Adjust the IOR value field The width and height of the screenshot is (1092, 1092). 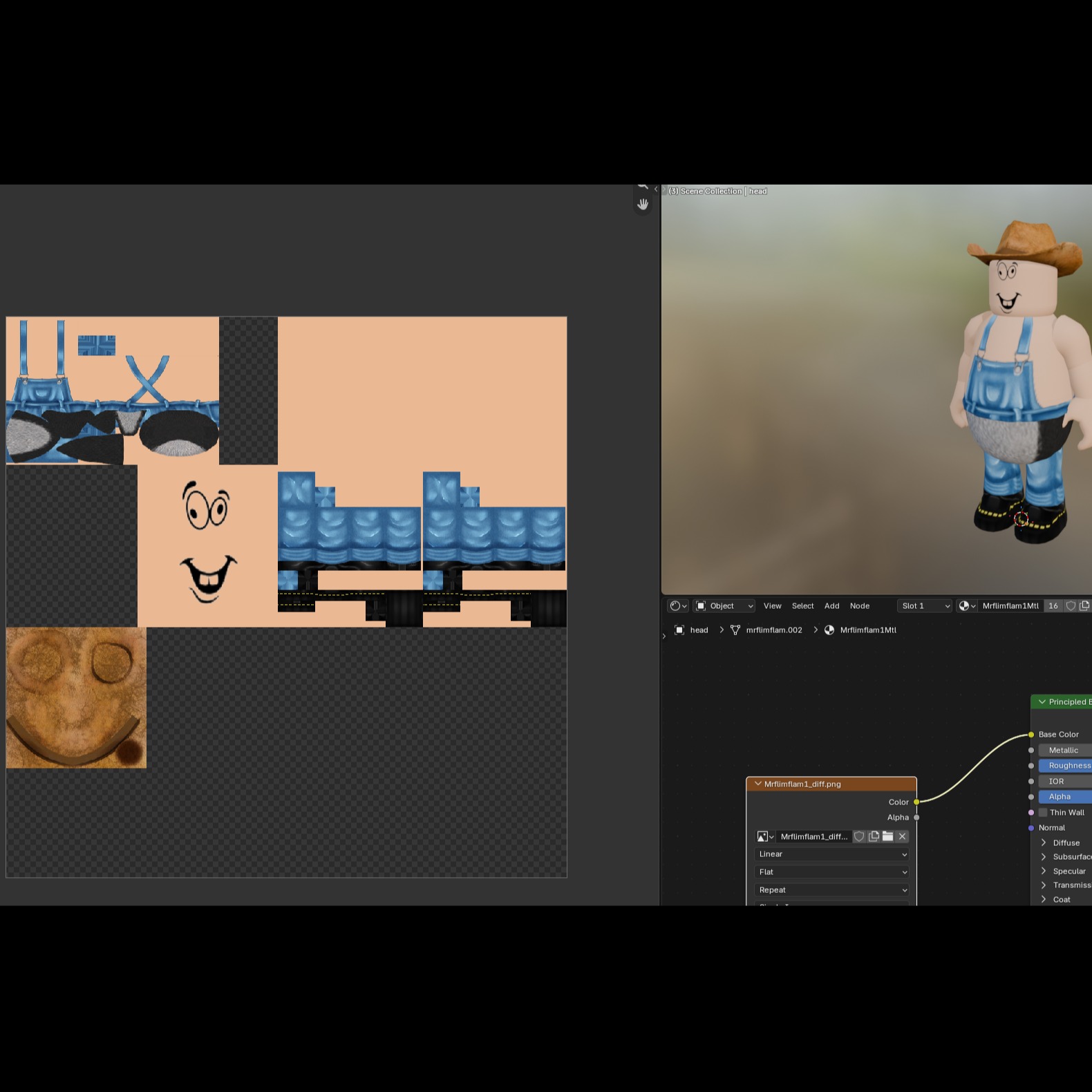coord(1065,782)
